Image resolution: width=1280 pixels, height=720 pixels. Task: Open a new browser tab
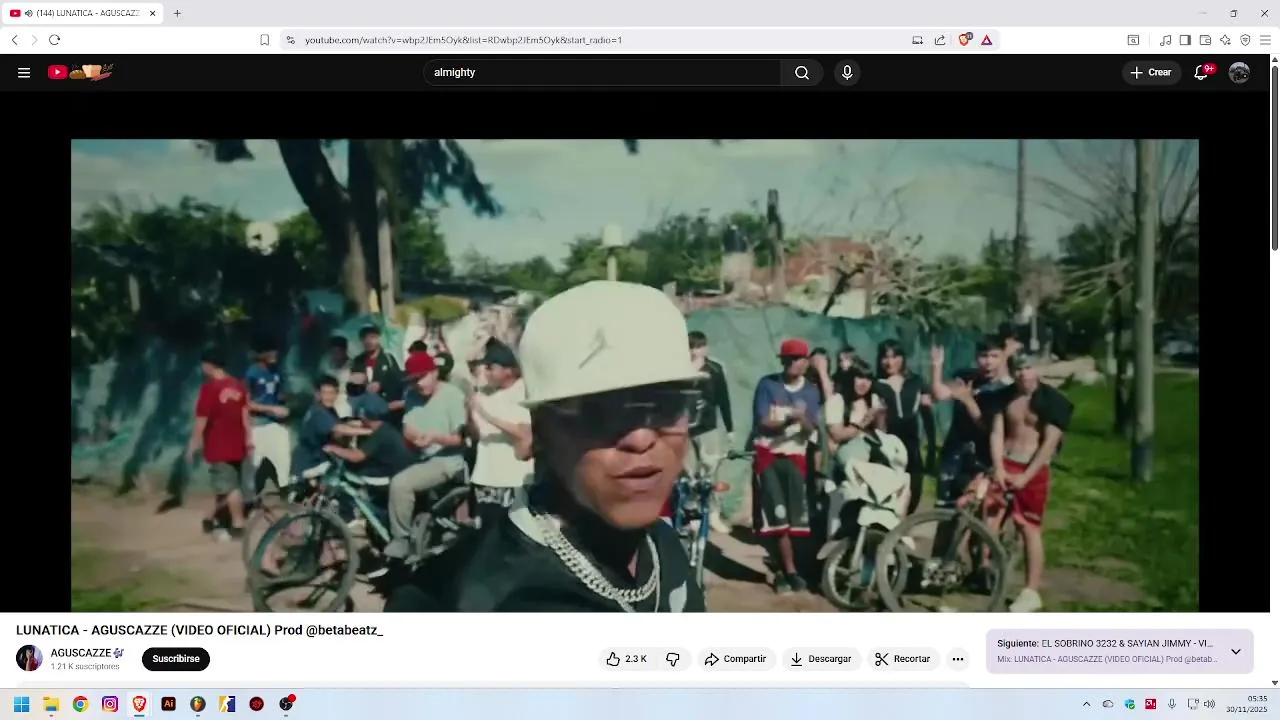[177, 13]
